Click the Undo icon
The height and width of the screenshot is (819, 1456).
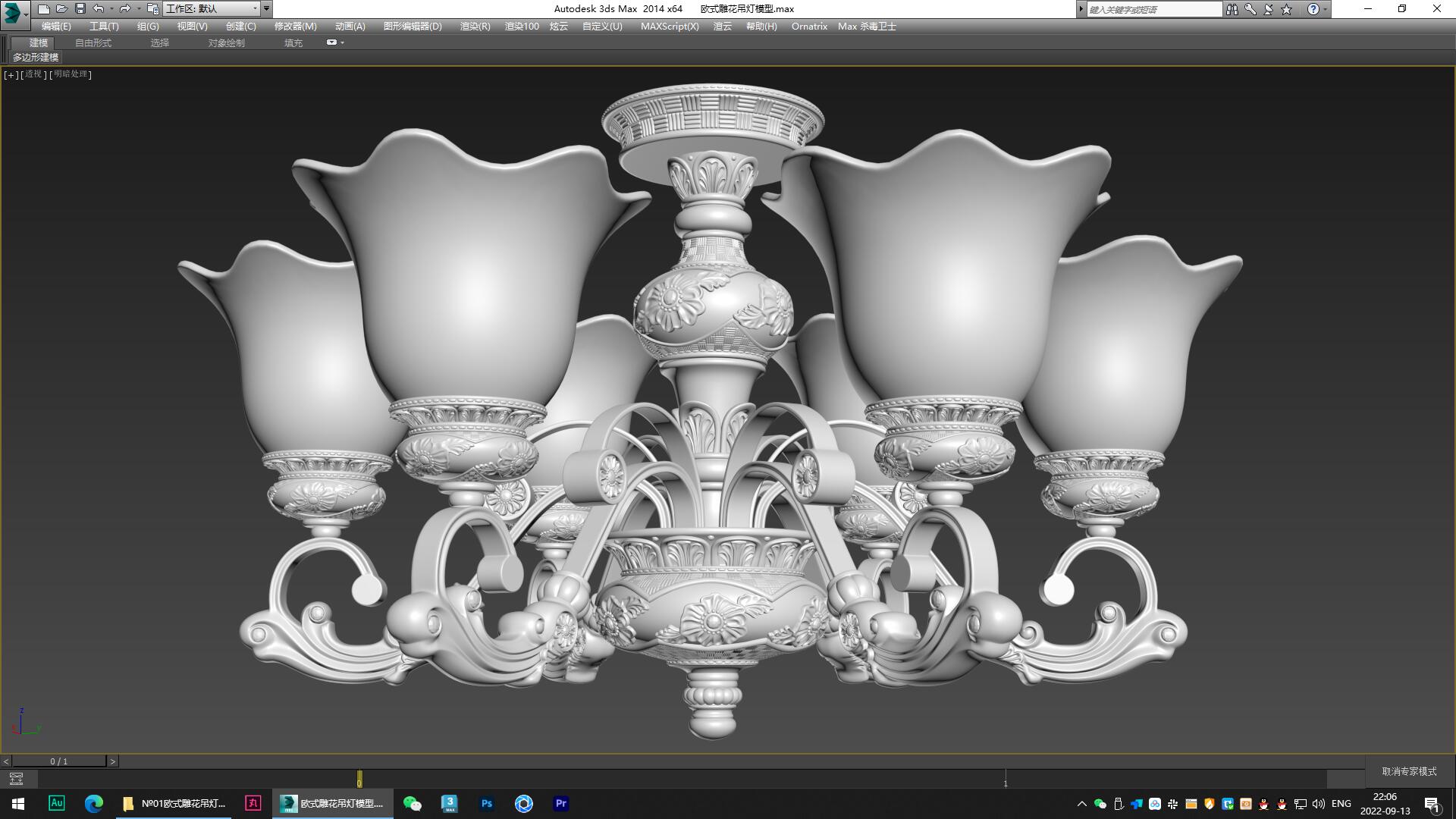[97, 9]
